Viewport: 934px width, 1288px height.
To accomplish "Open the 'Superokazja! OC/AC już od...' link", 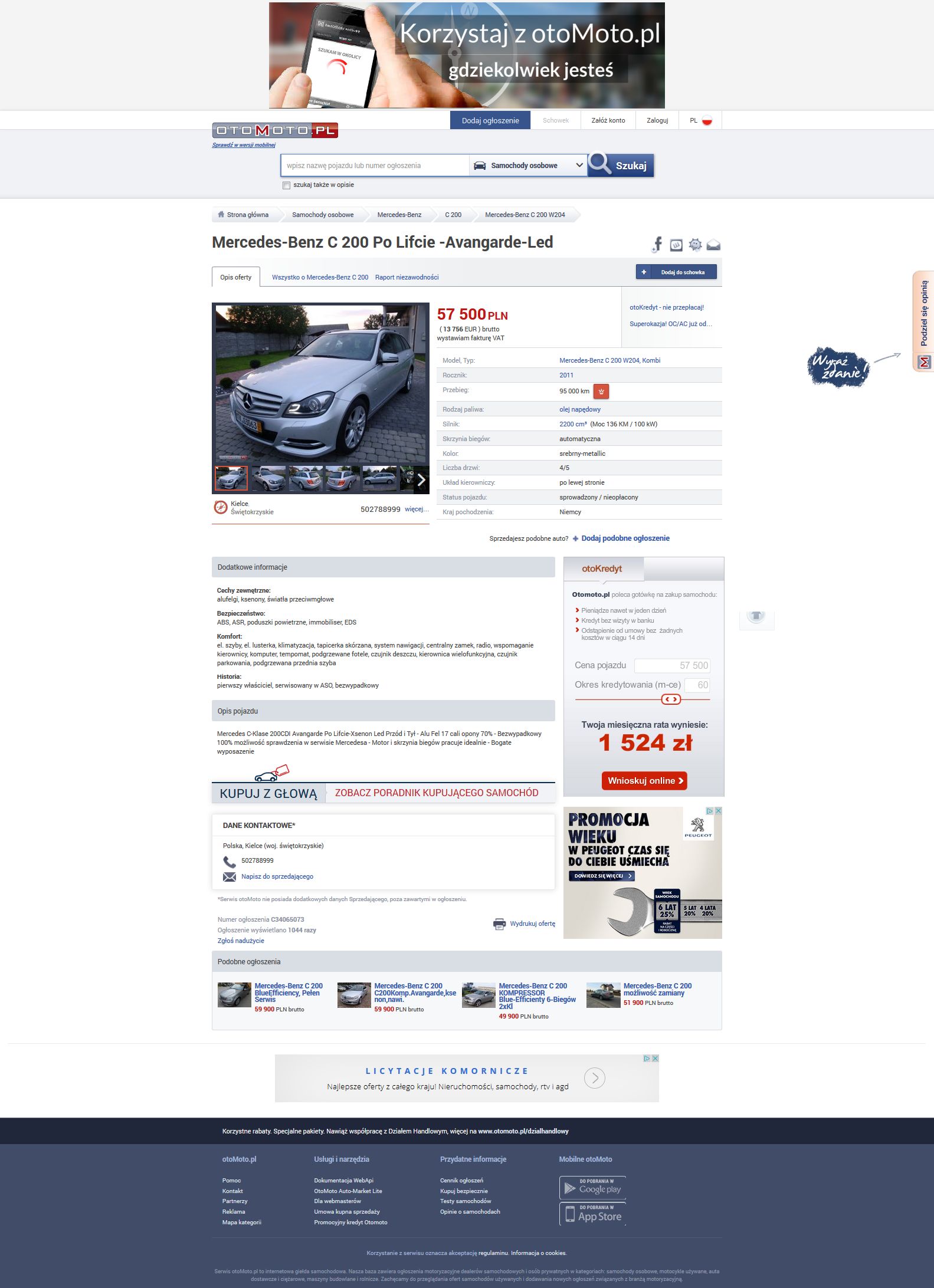I will pyautogui.click(x=671, y=324).
